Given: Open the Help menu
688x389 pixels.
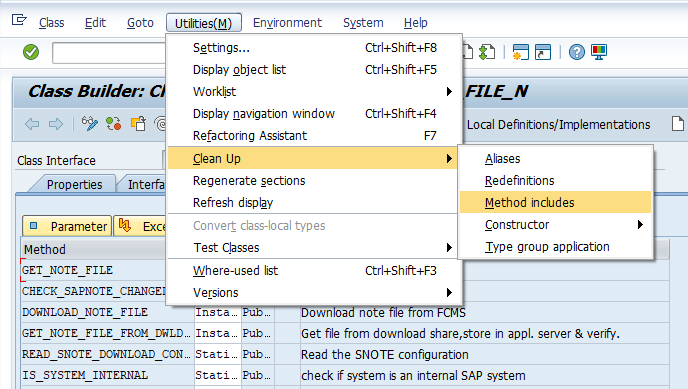Looking at the screenshot, I should (x=416, y=23).
